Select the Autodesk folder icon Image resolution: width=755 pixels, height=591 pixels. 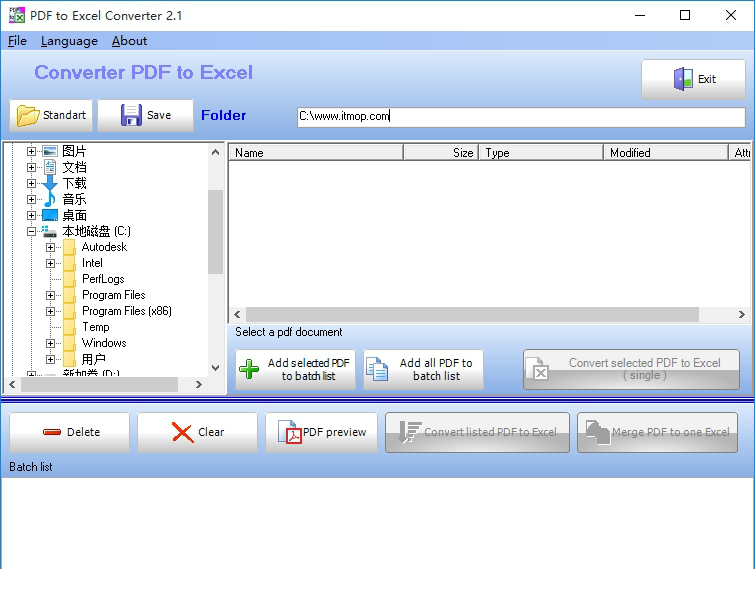pos(69,247)
